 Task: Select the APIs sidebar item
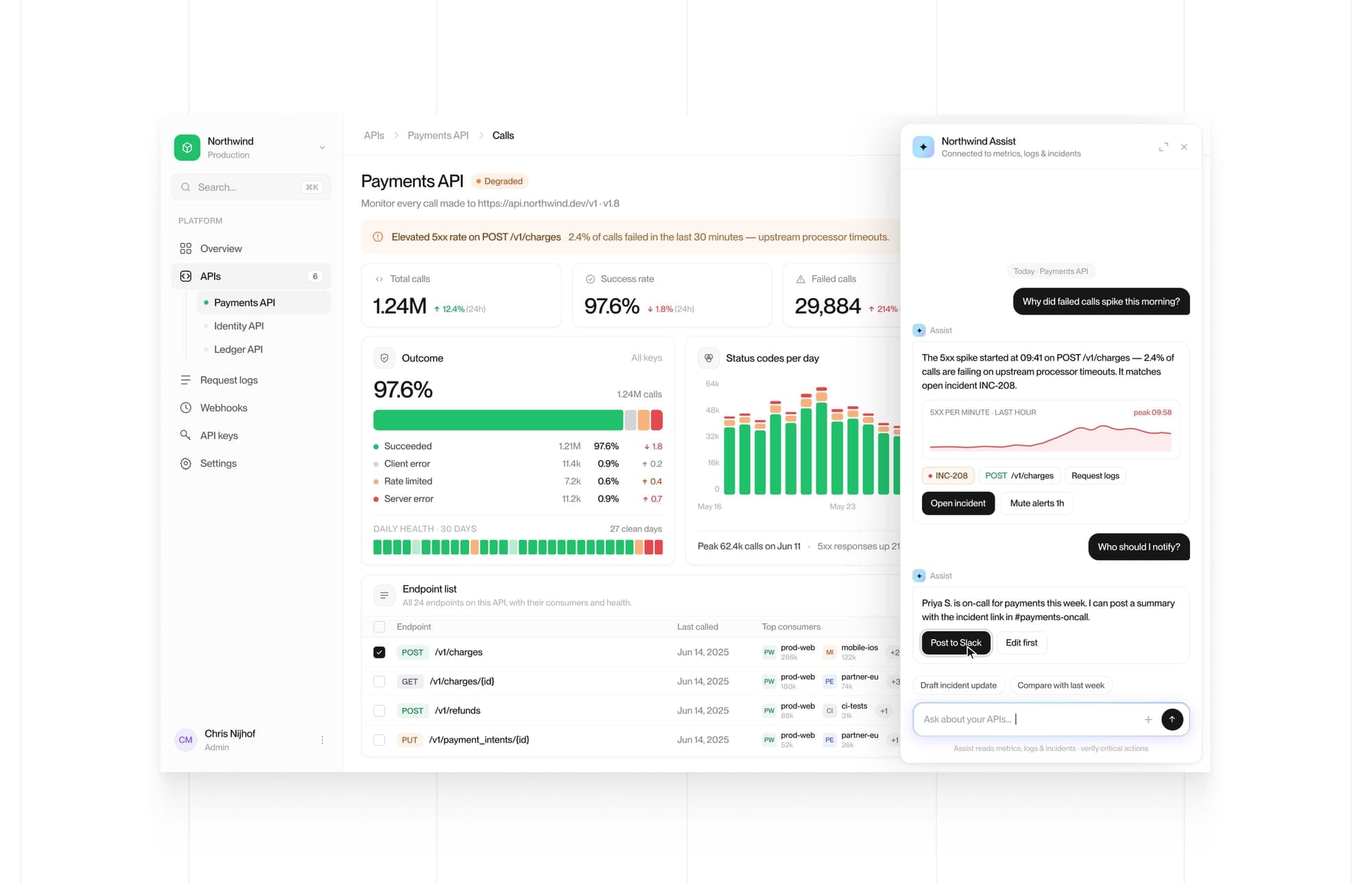coord(251,276)
